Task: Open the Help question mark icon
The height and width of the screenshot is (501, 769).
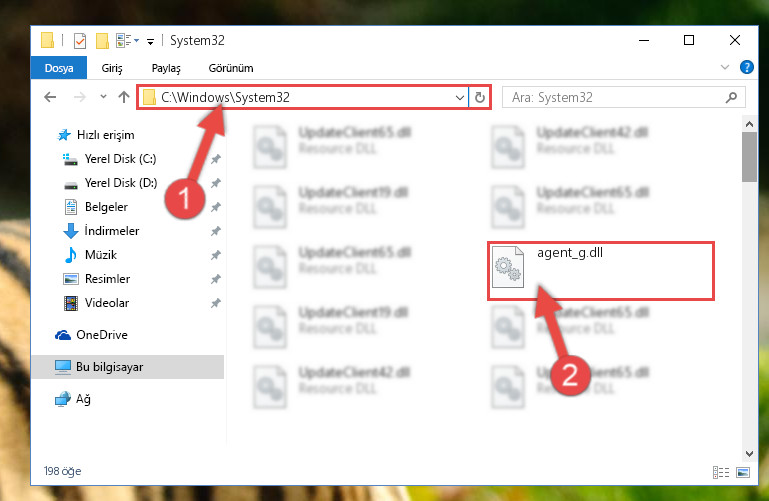Action: coord(746,67)
